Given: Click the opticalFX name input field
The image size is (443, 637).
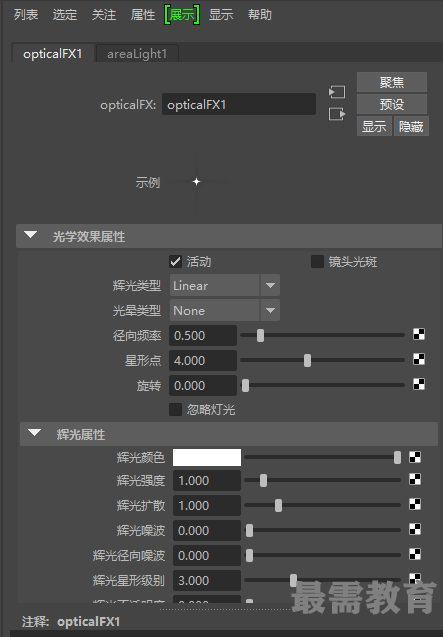Looking at the screenshot, I should point(239,104).
